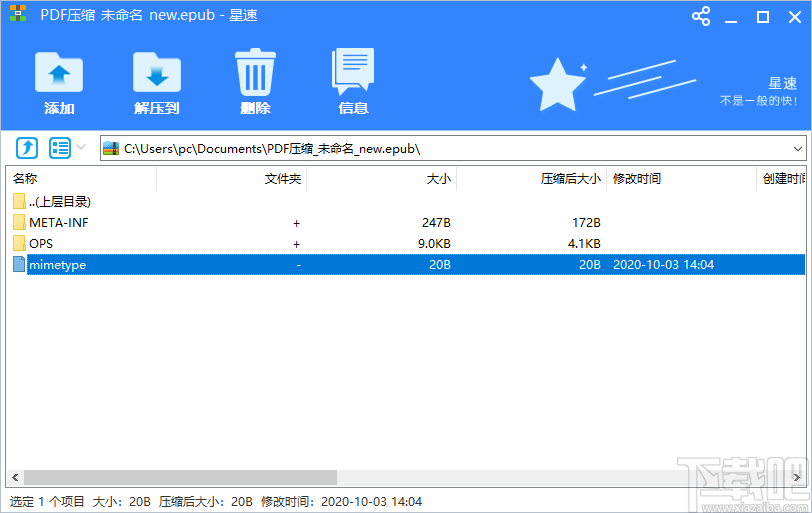This screenshot has height=513, width=812.
Task: Click the + marker in OPS row
Action: tap(296, 244)
